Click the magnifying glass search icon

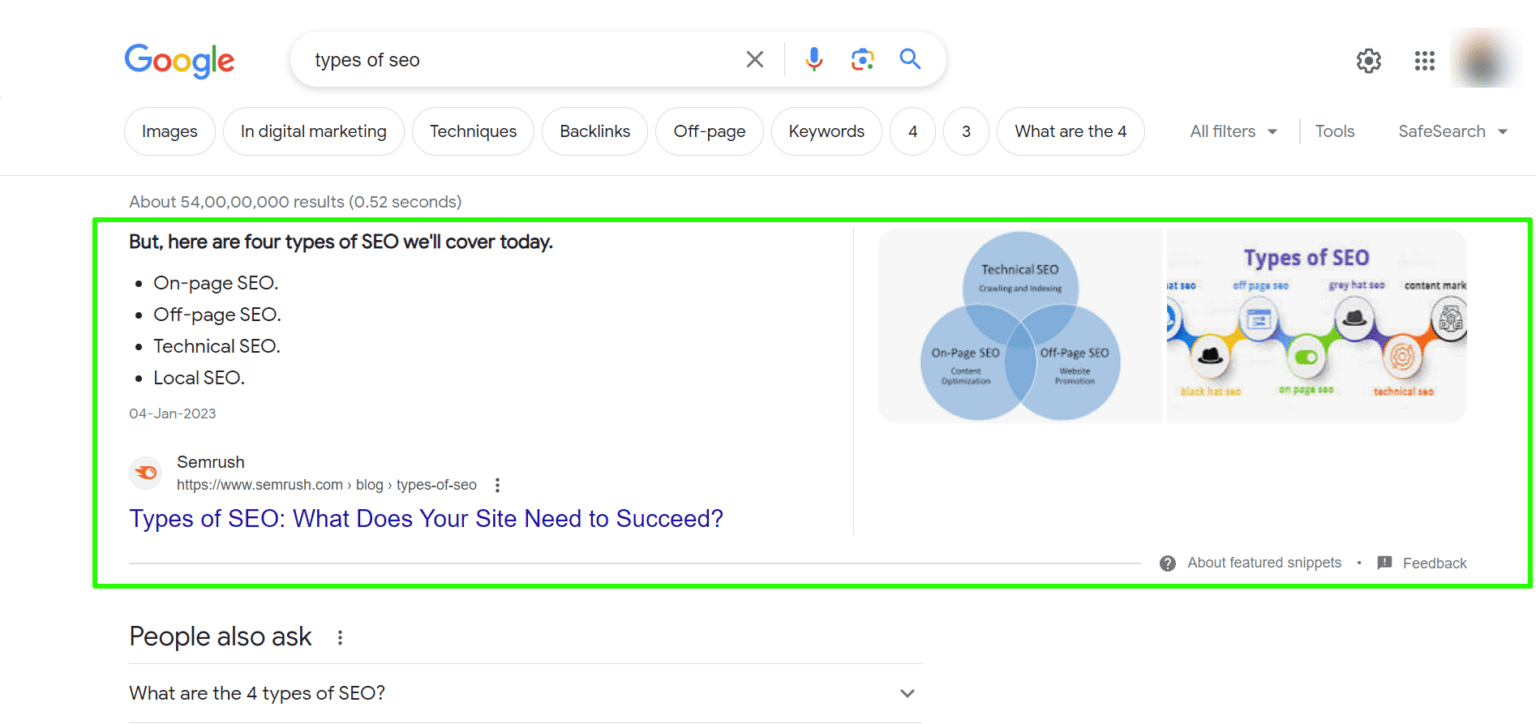(909, 59)
